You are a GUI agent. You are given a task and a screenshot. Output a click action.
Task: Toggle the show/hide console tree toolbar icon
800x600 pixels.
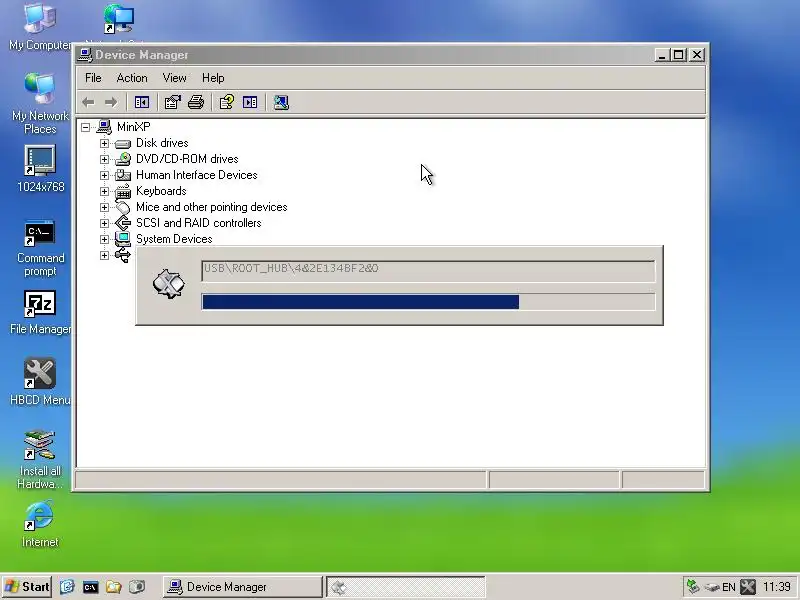[142, 103]
